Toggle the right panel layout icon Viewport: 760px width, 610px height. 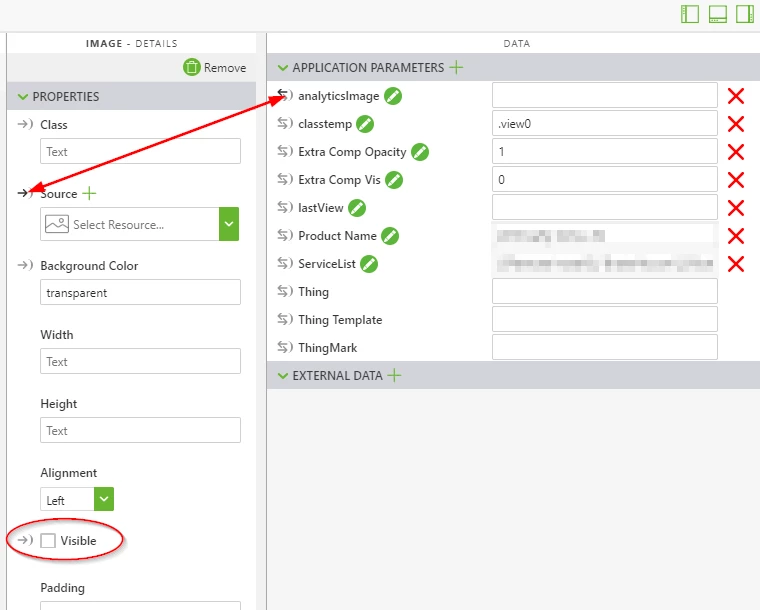[745, 14]
